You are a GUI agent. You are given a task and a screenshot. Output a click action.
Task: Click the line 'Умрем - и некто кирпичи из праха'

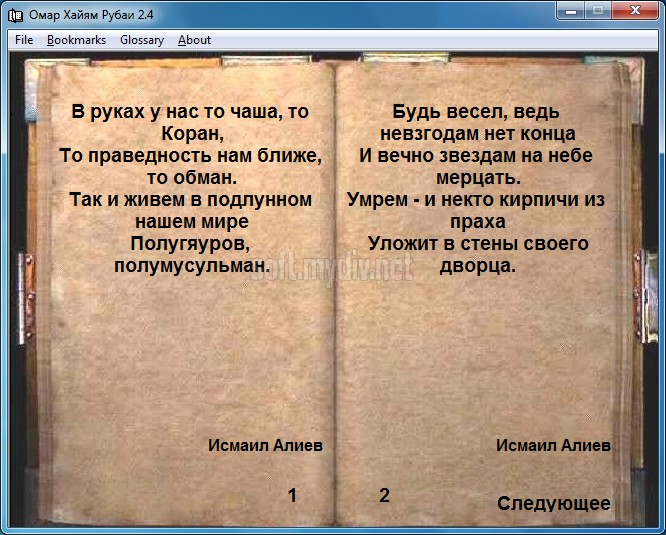(x=477, y=211)
